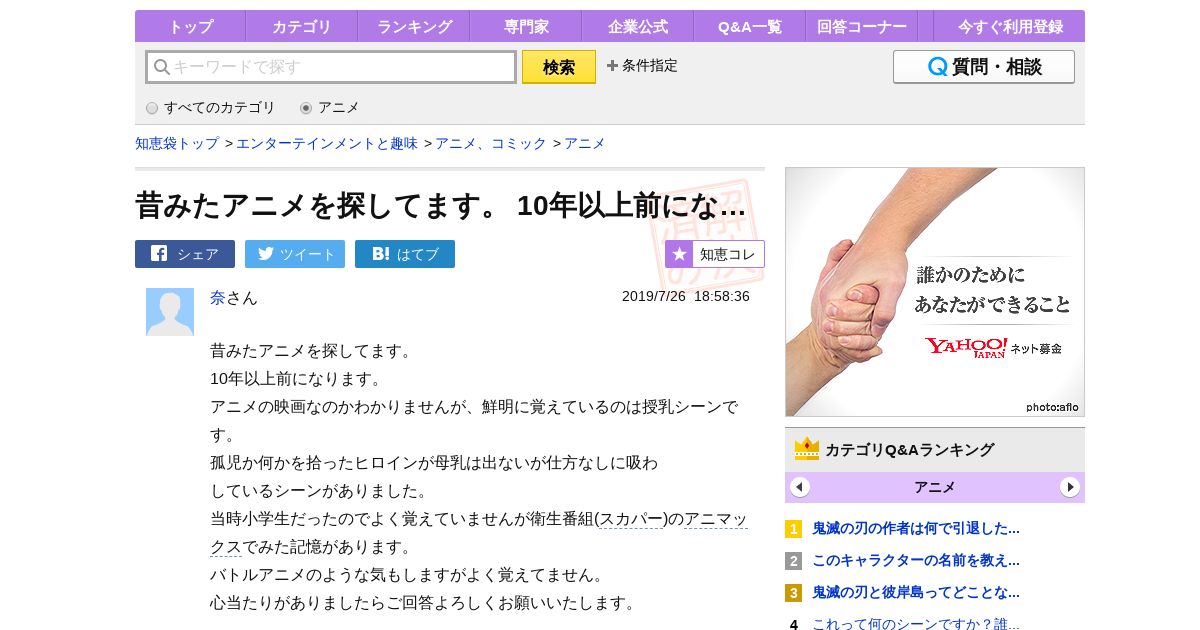Click the 質問・相談 button
Screen dimensions: 1200x630
point(984,67)
